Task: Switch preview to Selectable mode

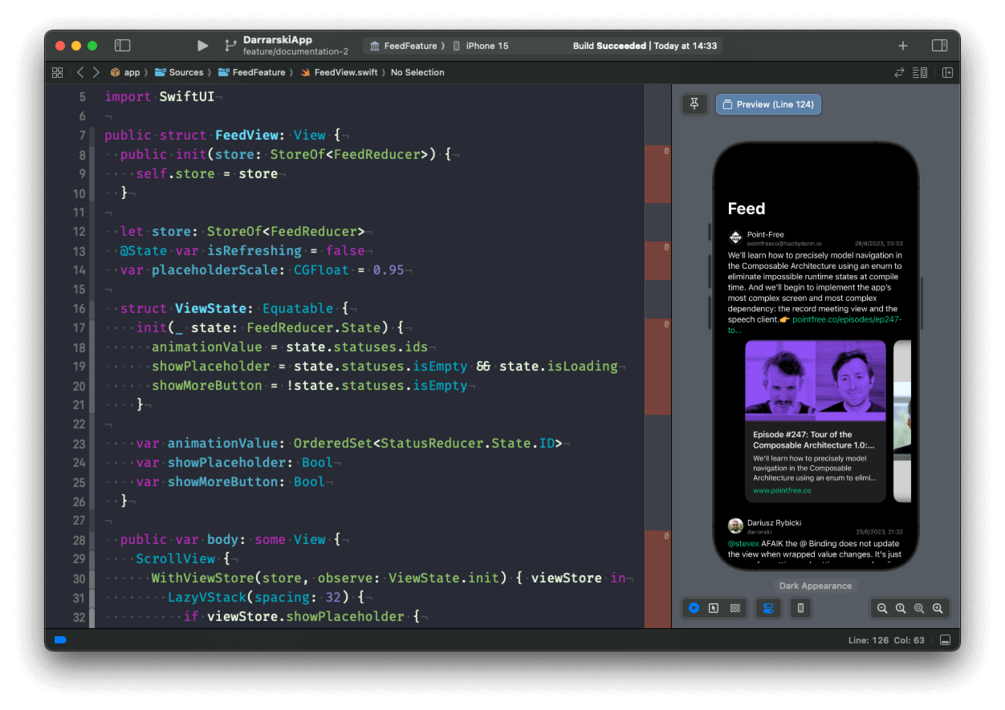Action: (713, 607)
